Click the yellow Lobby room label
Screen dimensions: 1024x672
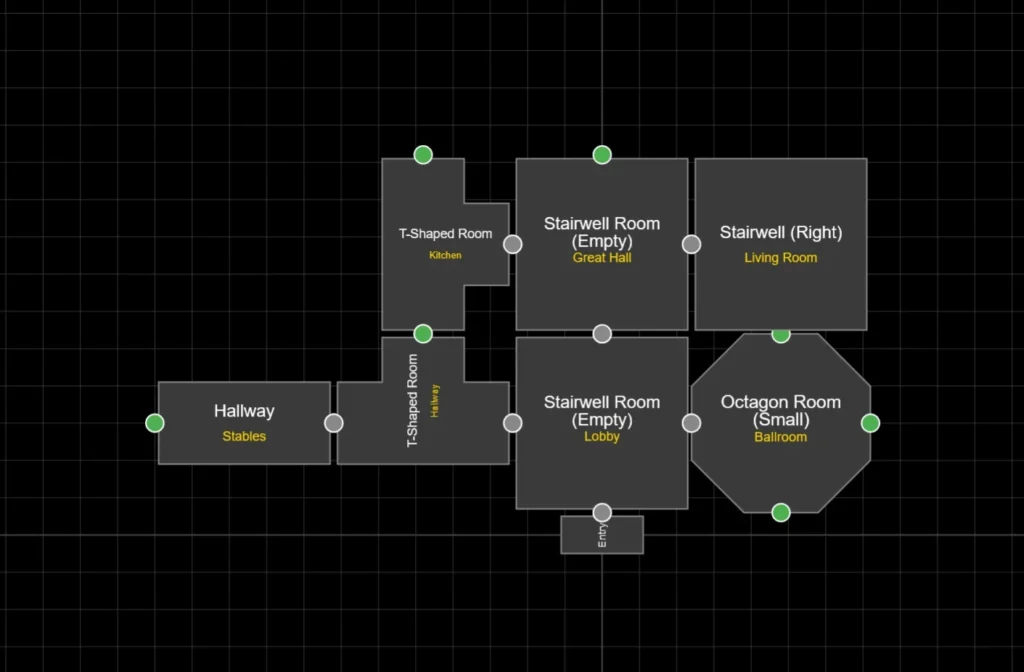[601, 437]
